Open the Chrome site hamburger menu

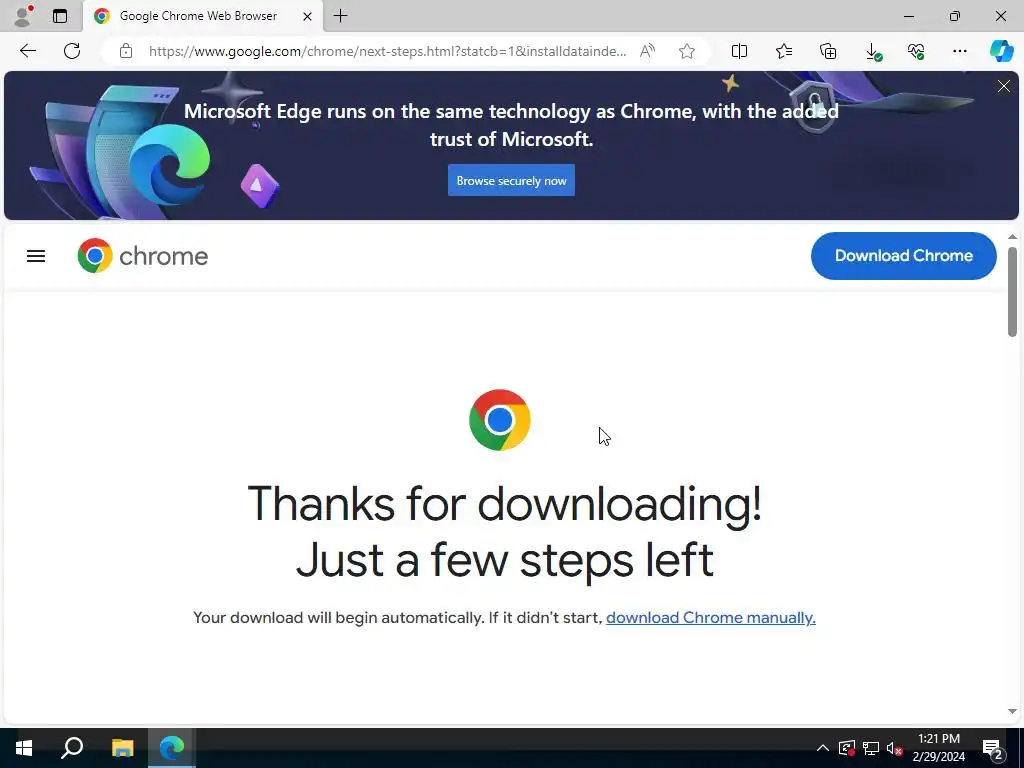click(x=36, y=256)
